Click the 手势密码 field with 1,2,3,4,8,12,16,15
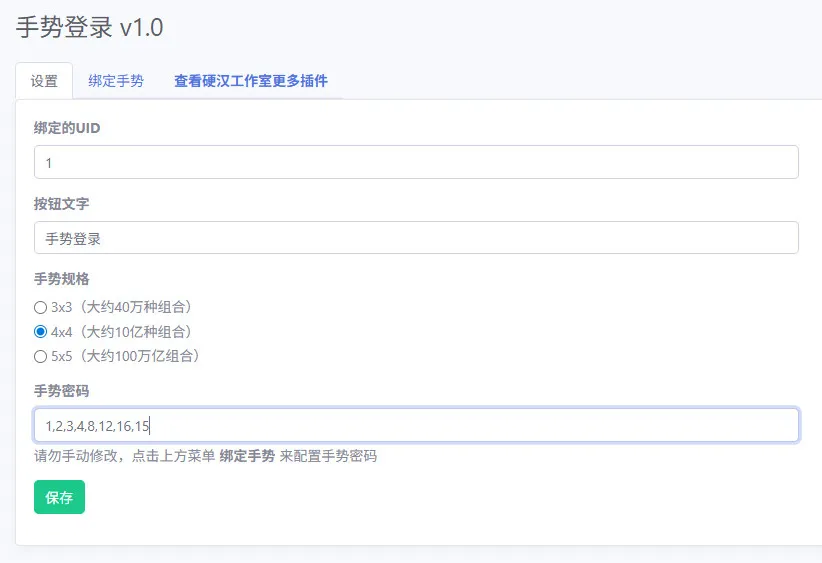 (416, 425)
